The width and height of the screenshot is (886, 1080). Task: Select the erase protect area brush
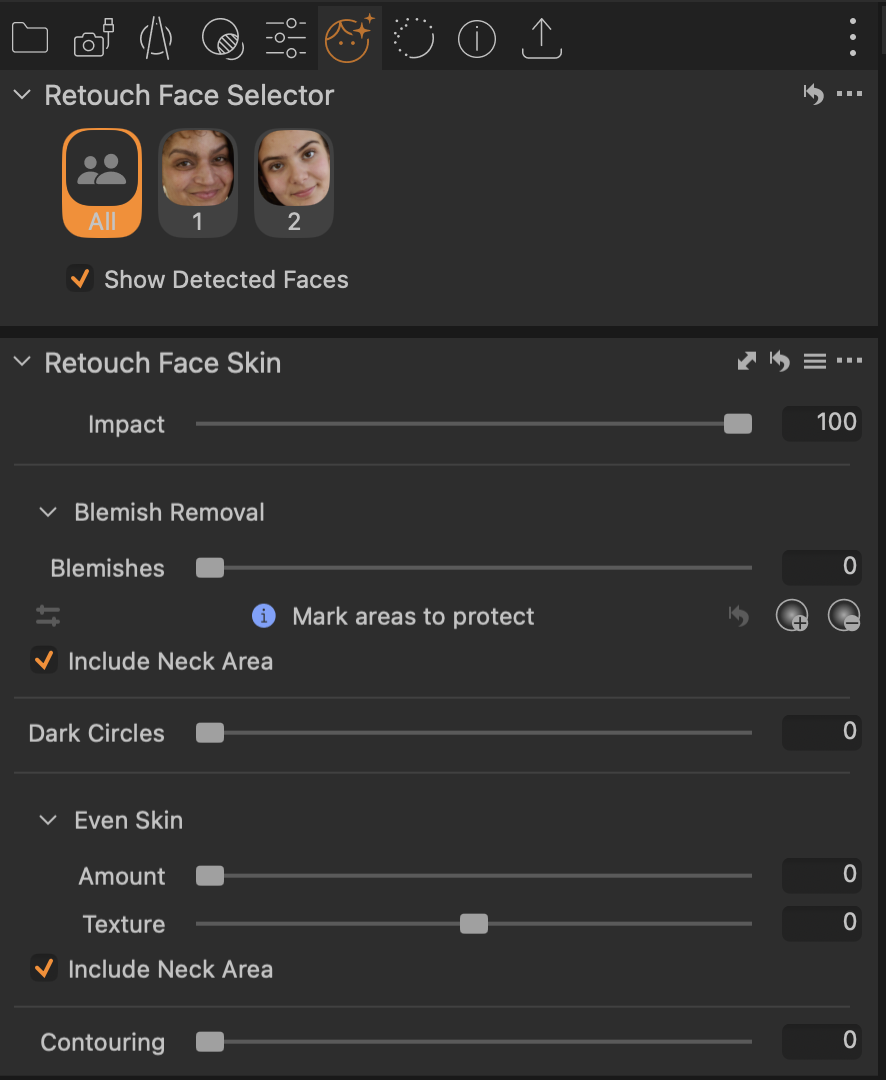[843, 615]
